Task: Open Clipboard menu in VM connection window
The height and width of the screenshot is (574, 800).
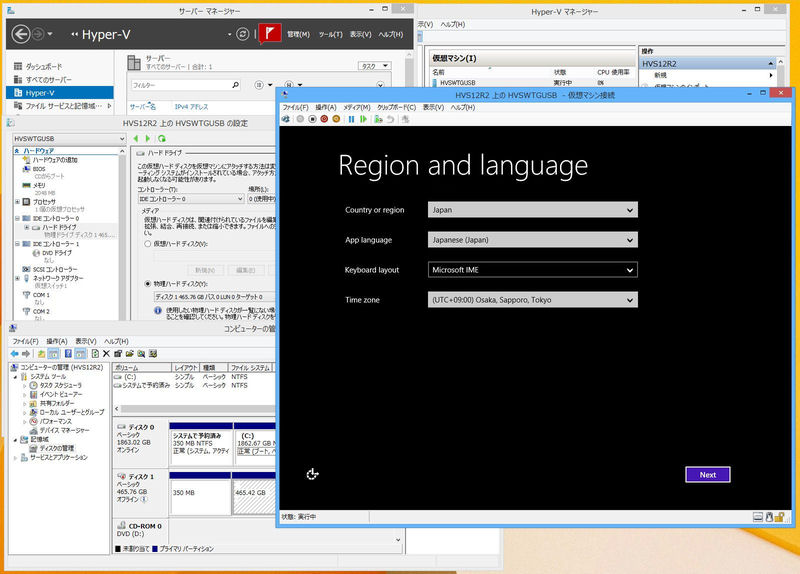Action: [x=396, y=107]
